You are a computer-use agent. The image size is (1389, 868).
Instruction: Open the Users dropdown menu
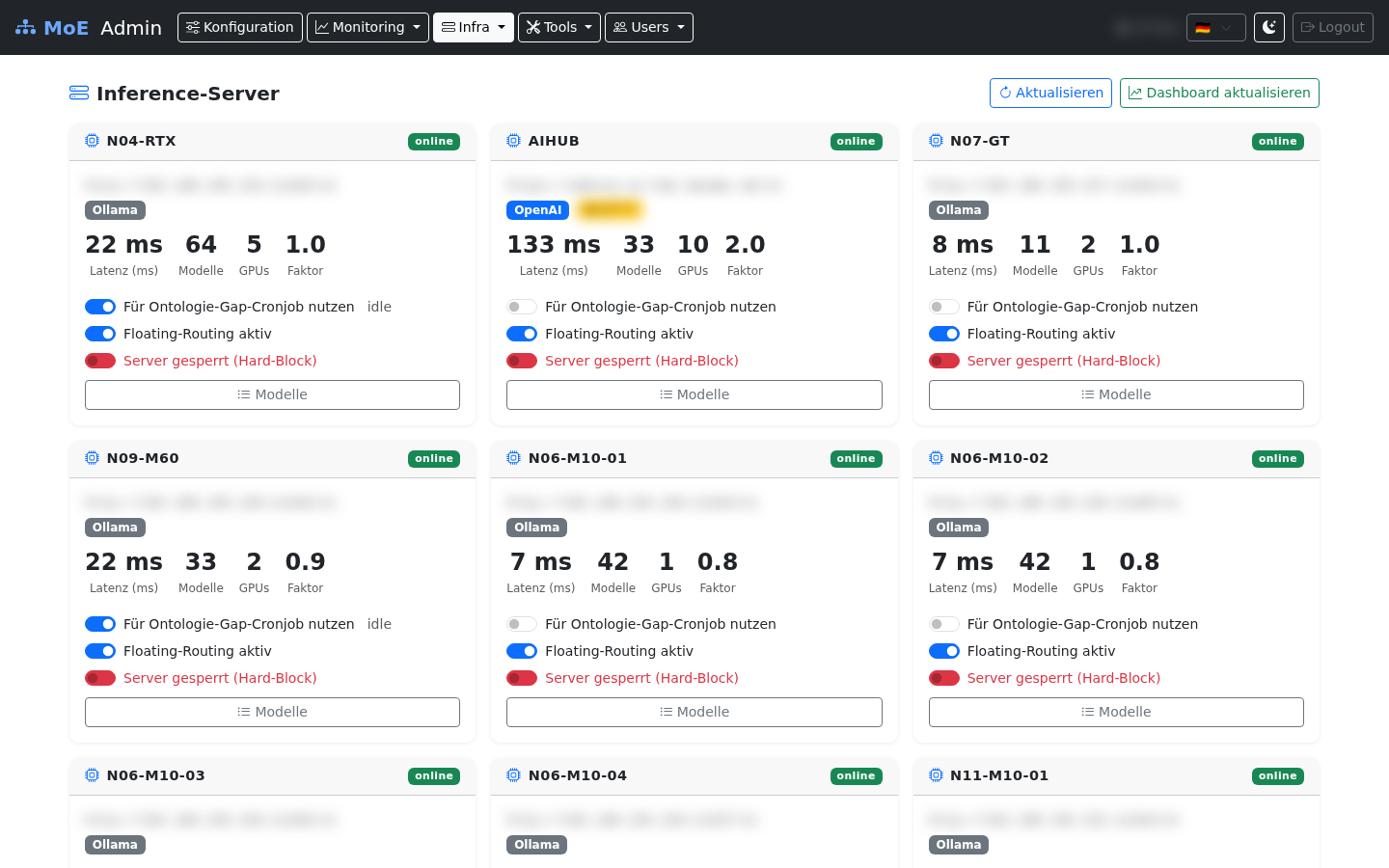[649, 27]
